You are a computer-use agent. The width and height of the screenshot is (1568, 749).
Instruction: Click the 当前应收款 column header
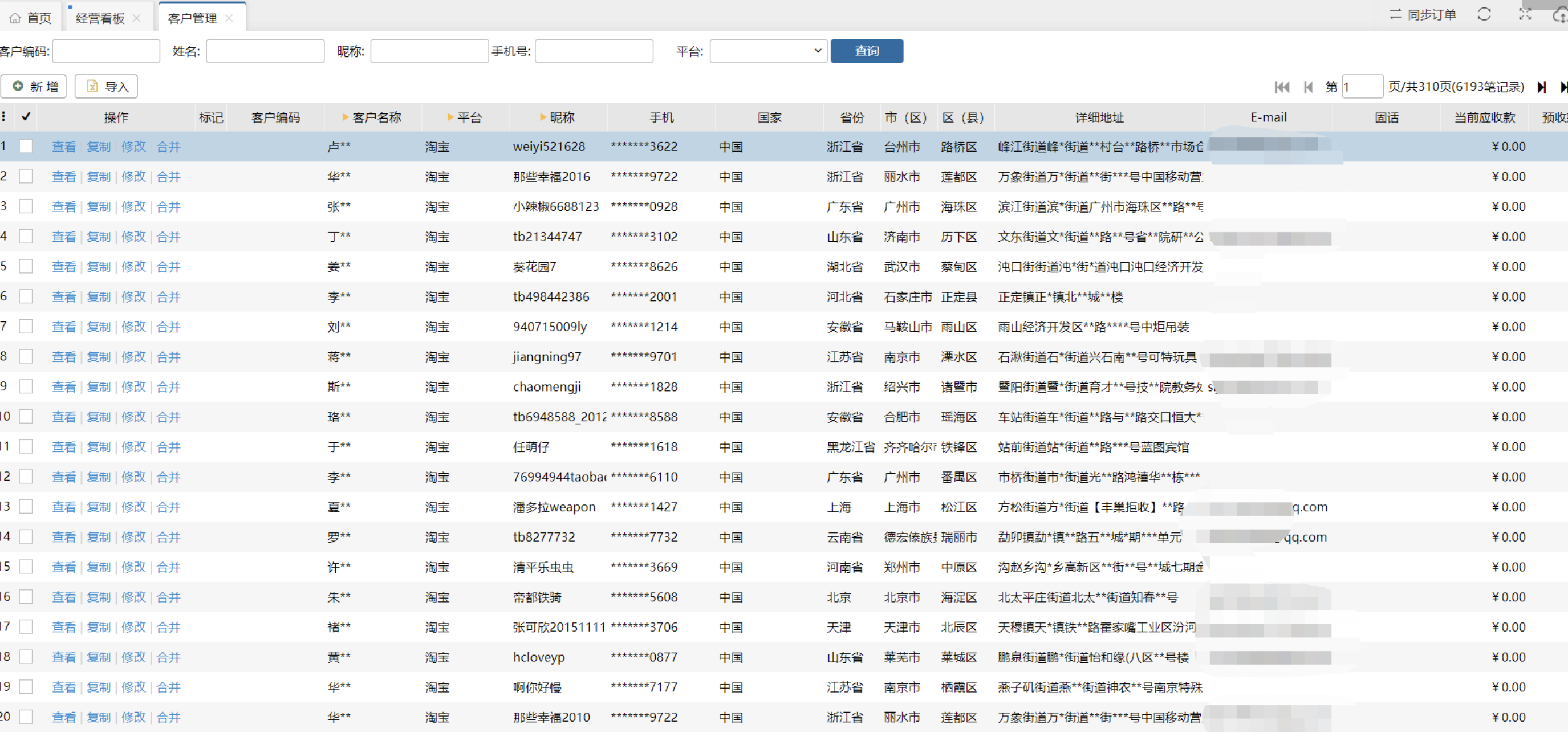[1485, 117]
